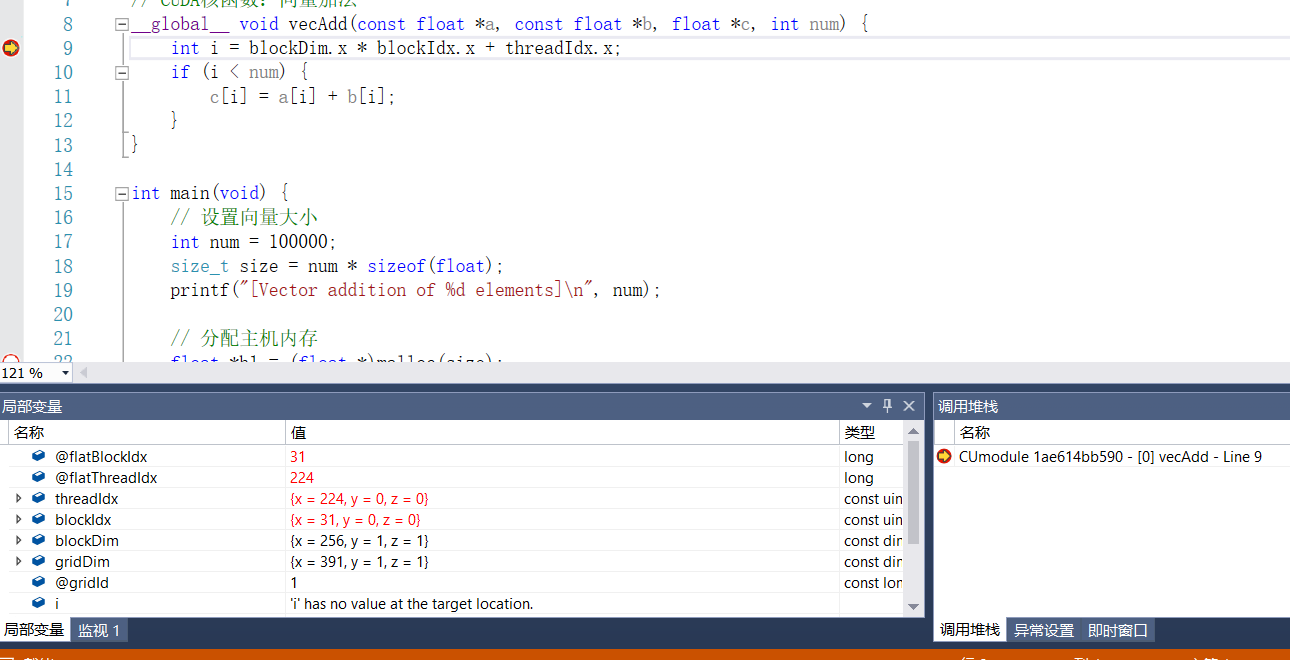The height and width of the screenshot is (660, 1290).
Task: Expand the blockIdx variable row
Action: (18, 519)
